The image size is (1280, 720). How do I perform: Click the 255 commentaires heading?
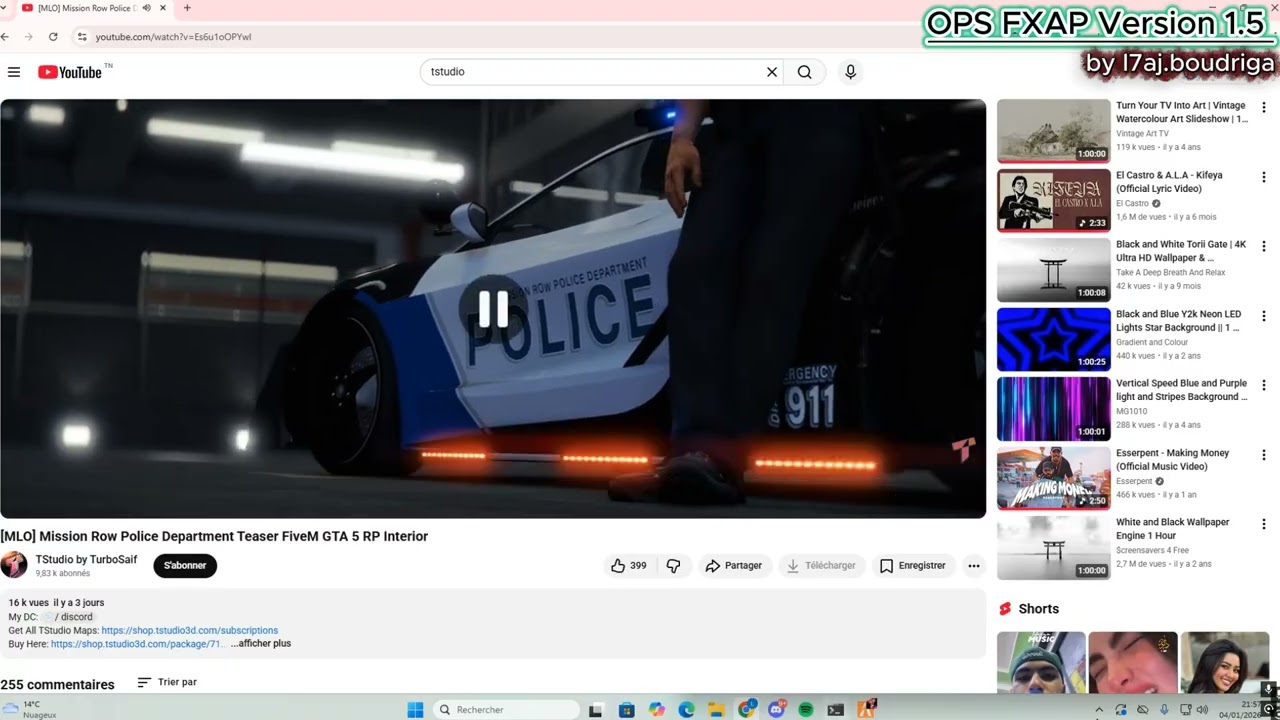click(x=57, y=685)
